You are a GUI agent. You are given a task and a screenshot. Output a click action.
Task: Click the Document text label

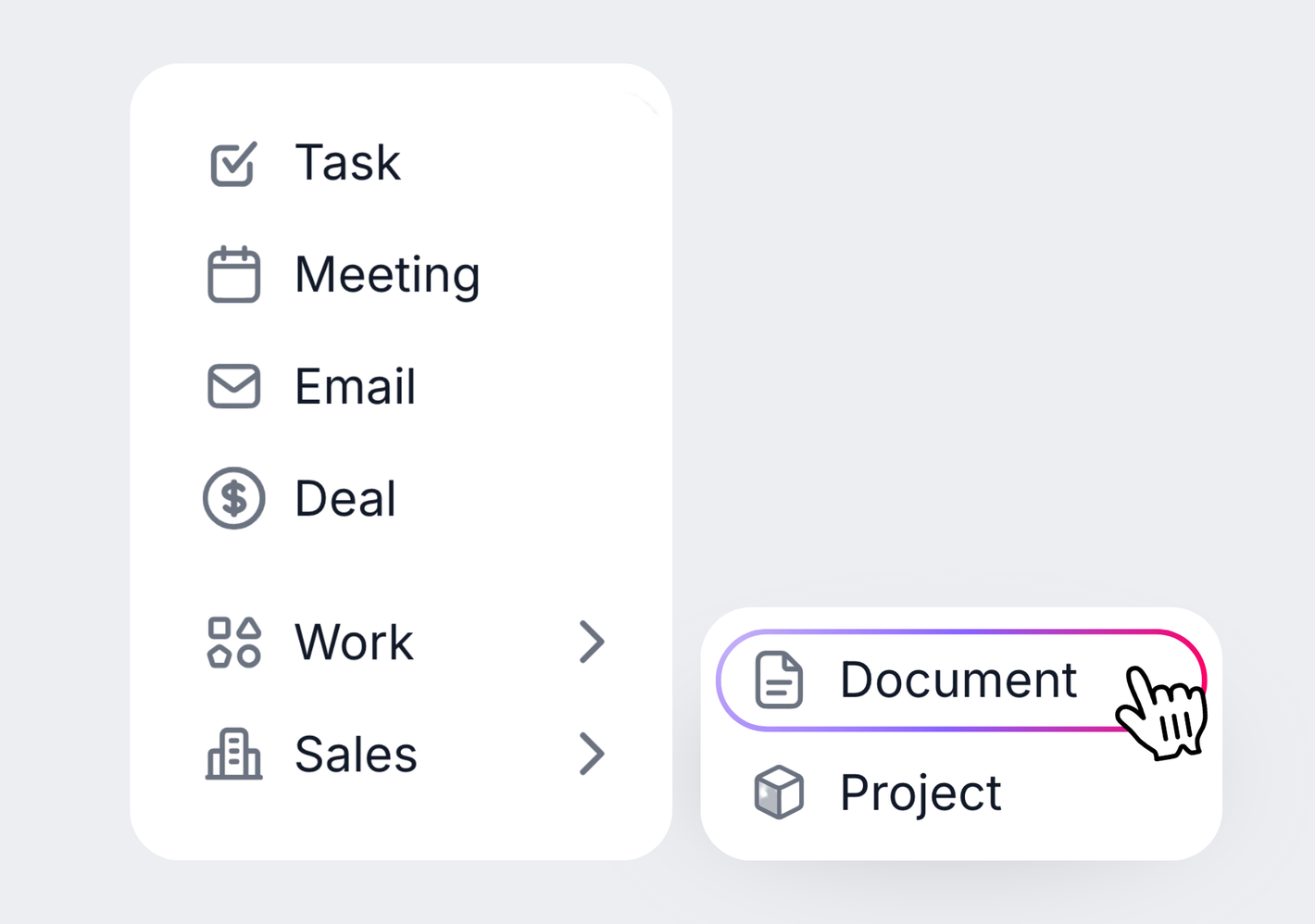point(958,680)
